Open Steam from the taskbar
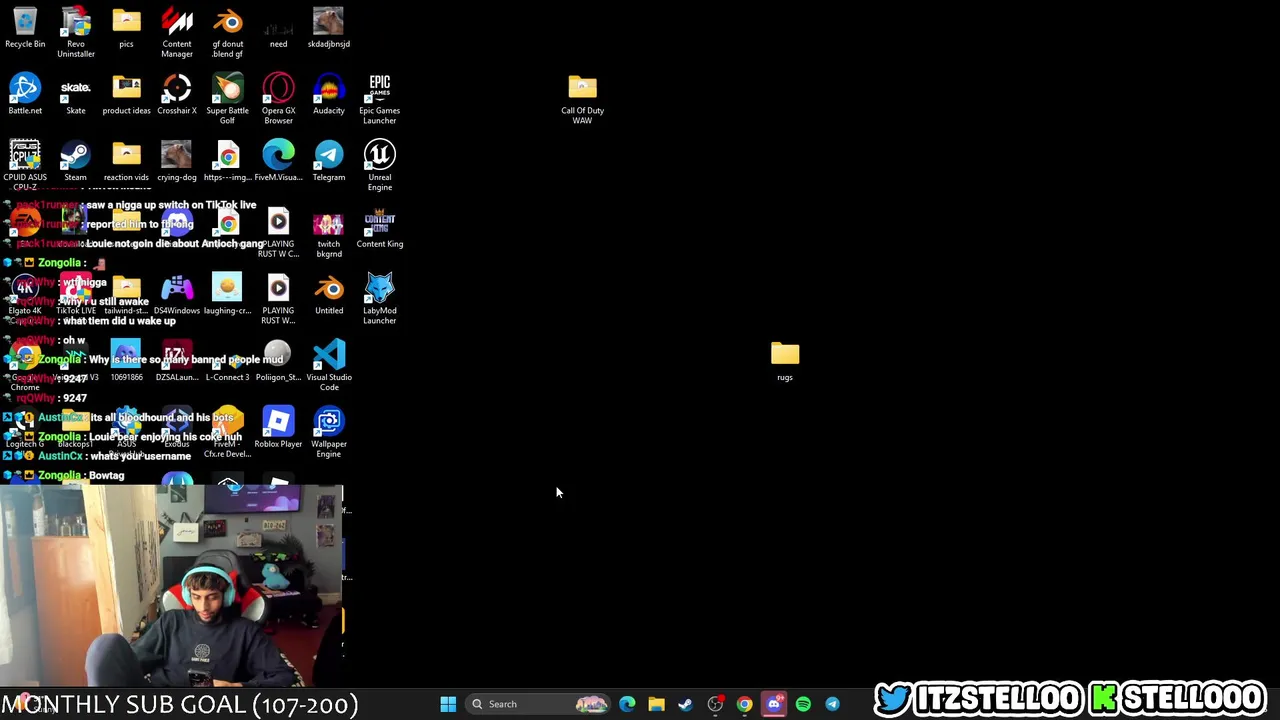1280x720 pixels. 685,704
